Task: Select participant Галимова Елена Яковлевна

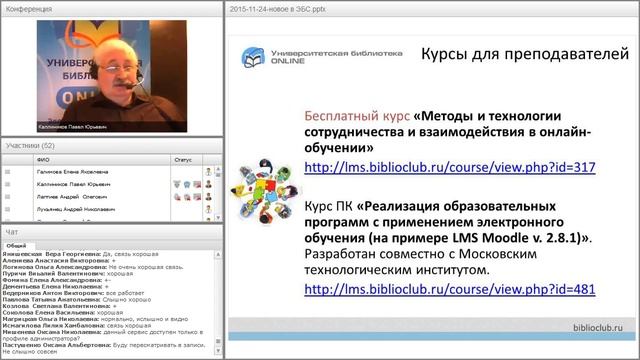Action: coord(73,172)
